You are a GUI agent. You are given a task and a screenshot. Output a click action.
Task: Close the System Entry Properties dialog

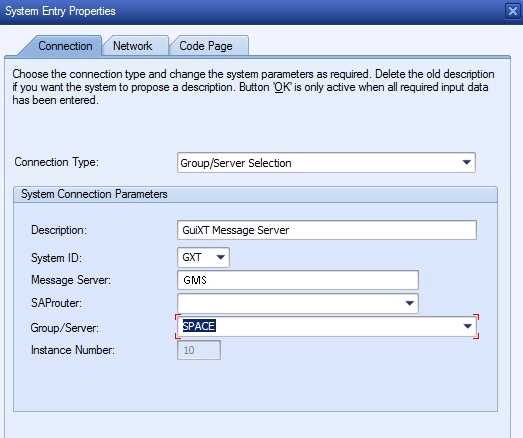click(x=512, y=11)
